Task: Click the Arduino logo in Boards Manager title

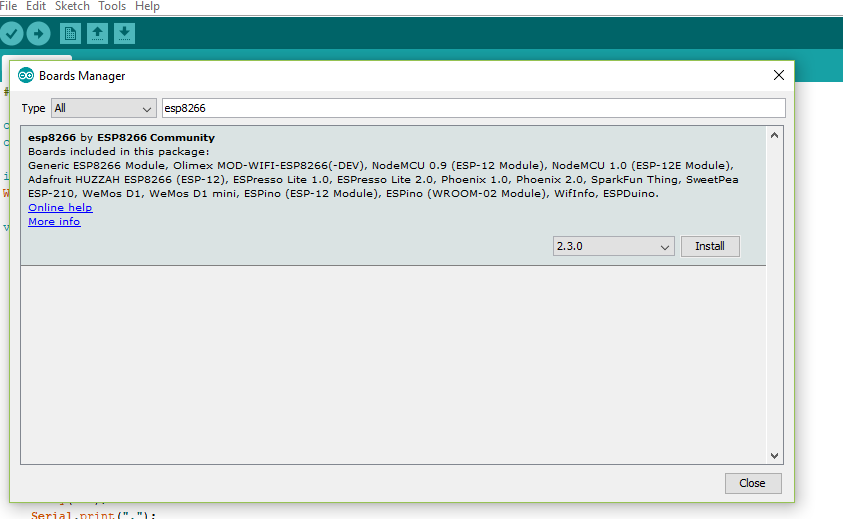Action: tap(26, 76)
